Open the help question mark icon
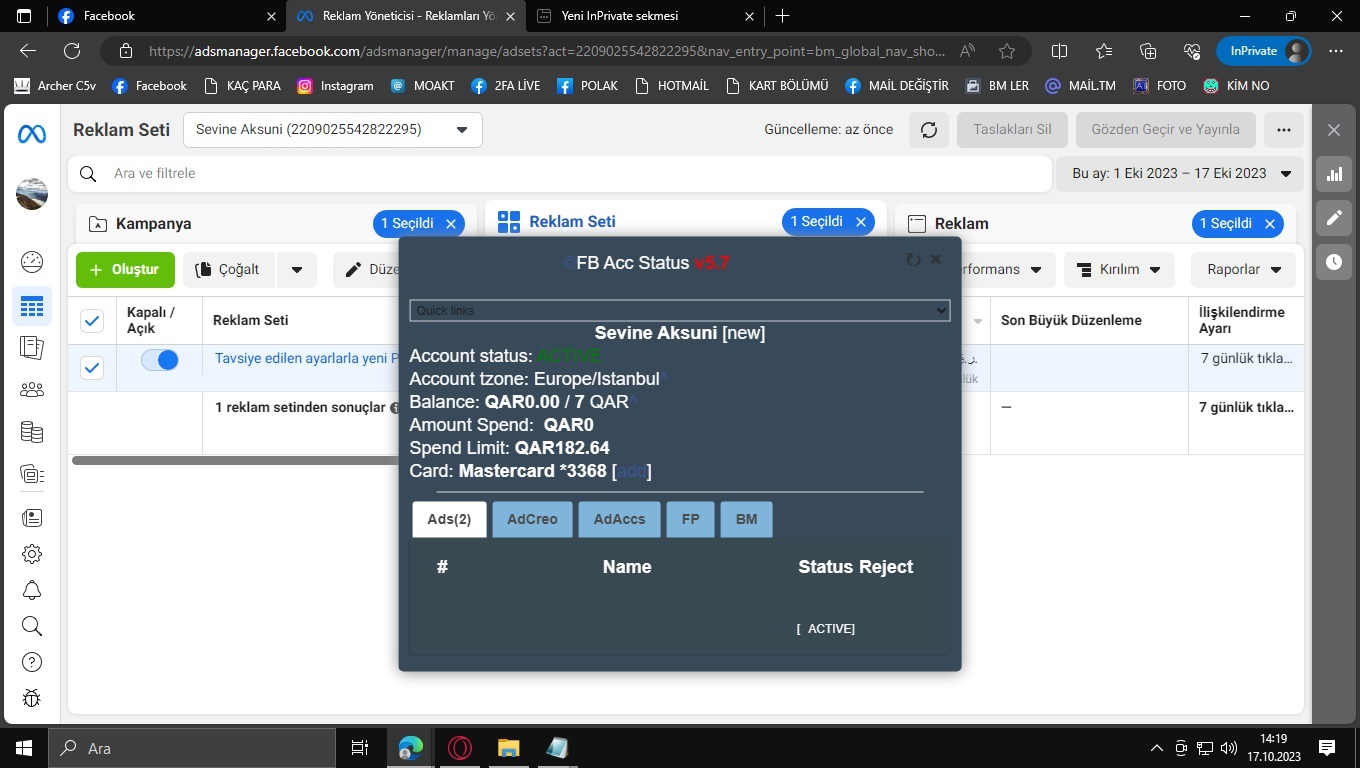This screenshot has height=768, width=1360. tap(32, 662)
